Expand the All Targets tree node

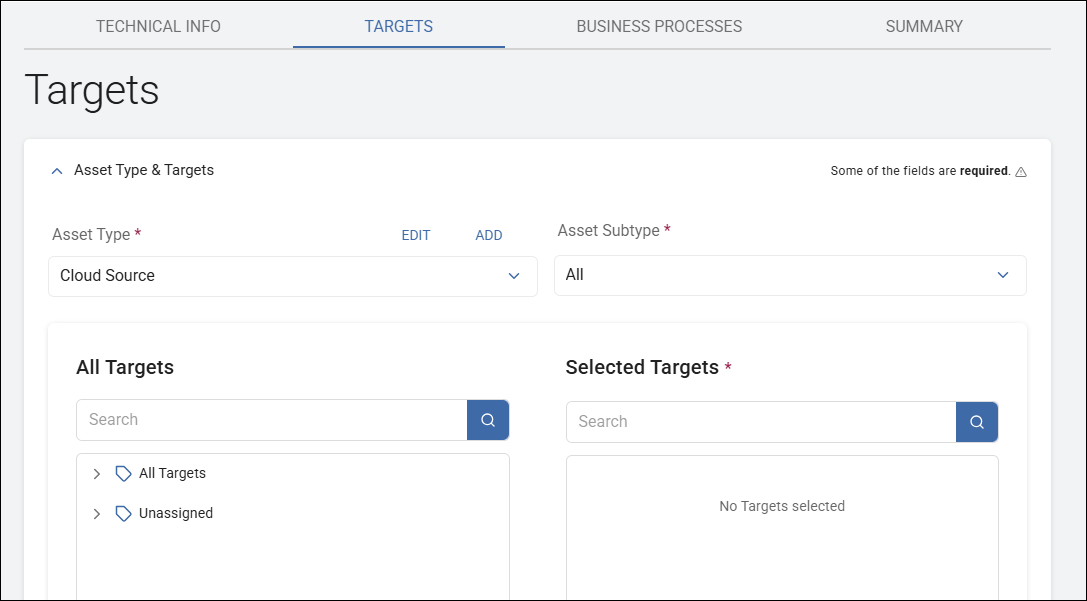[96, 472]
